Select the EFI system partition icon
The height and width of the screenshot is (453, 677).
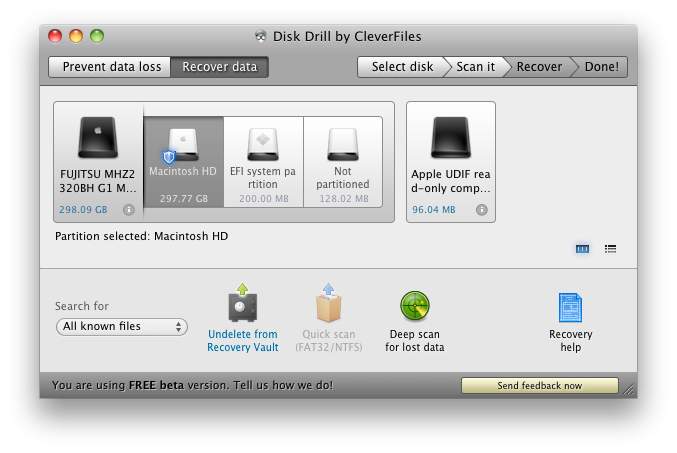pos(263,144)
